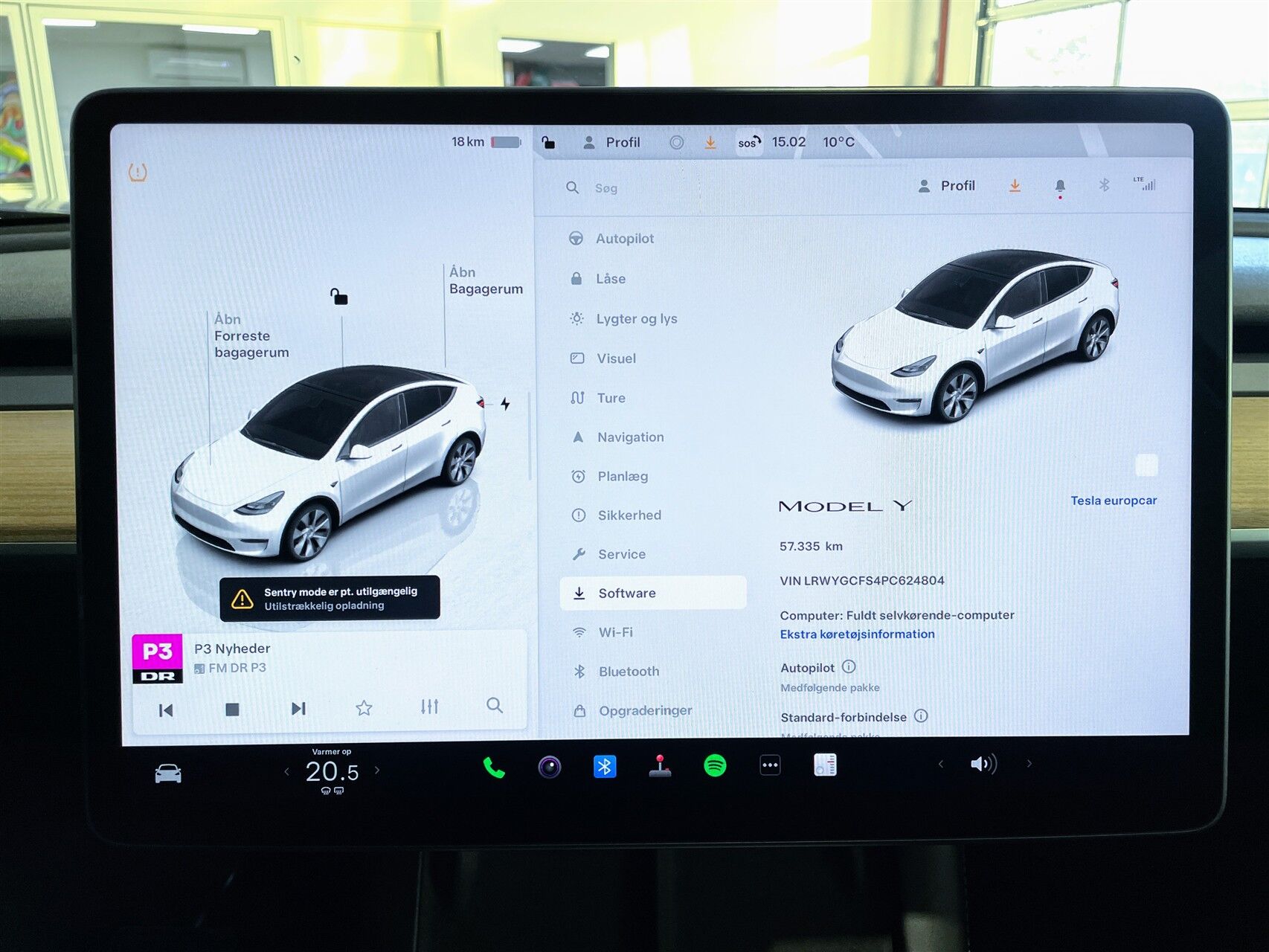Image resolution: width=1269 pixels, height=952 pixels.
Task: Select Software in the settings sidebar
Action: tap(627, 593)
